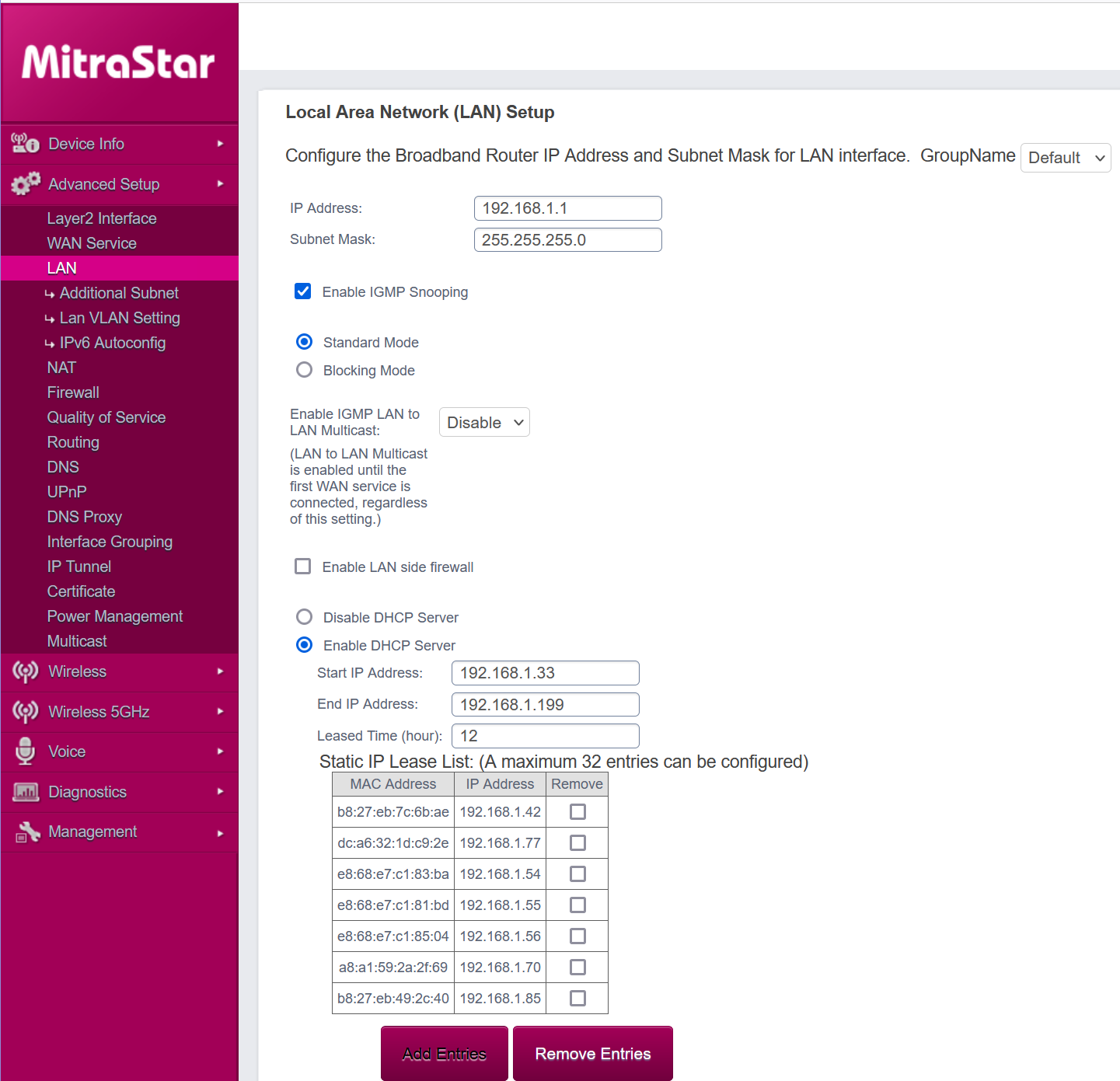Select Standard Mode radio button
Image resolution: width=1120 pixels, height=1081 pixels.
(305, 342)
